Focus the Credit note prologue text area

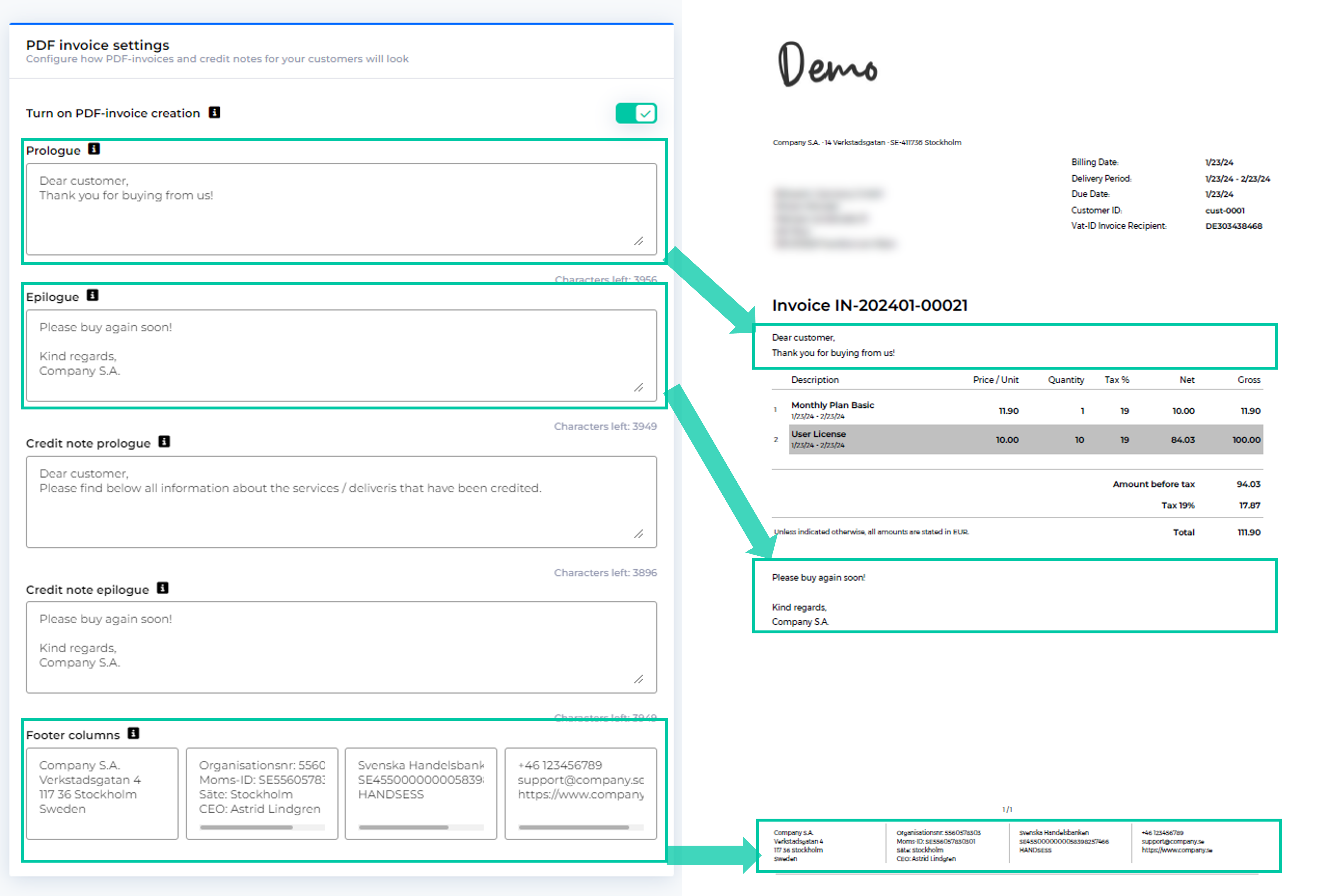pyautogui.click(x=341, y=502)
